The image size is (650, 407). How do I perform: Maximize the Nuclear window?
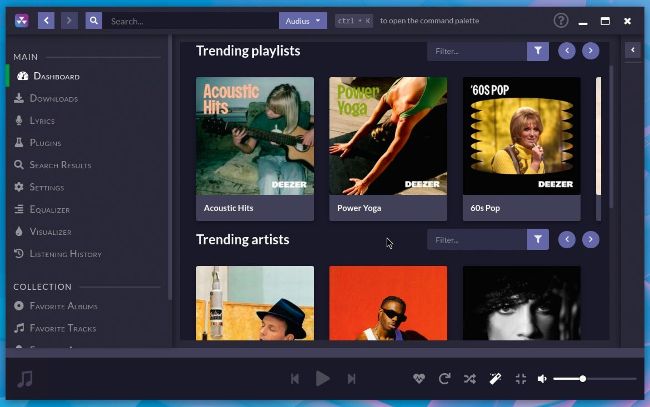(x=605, y=21)
